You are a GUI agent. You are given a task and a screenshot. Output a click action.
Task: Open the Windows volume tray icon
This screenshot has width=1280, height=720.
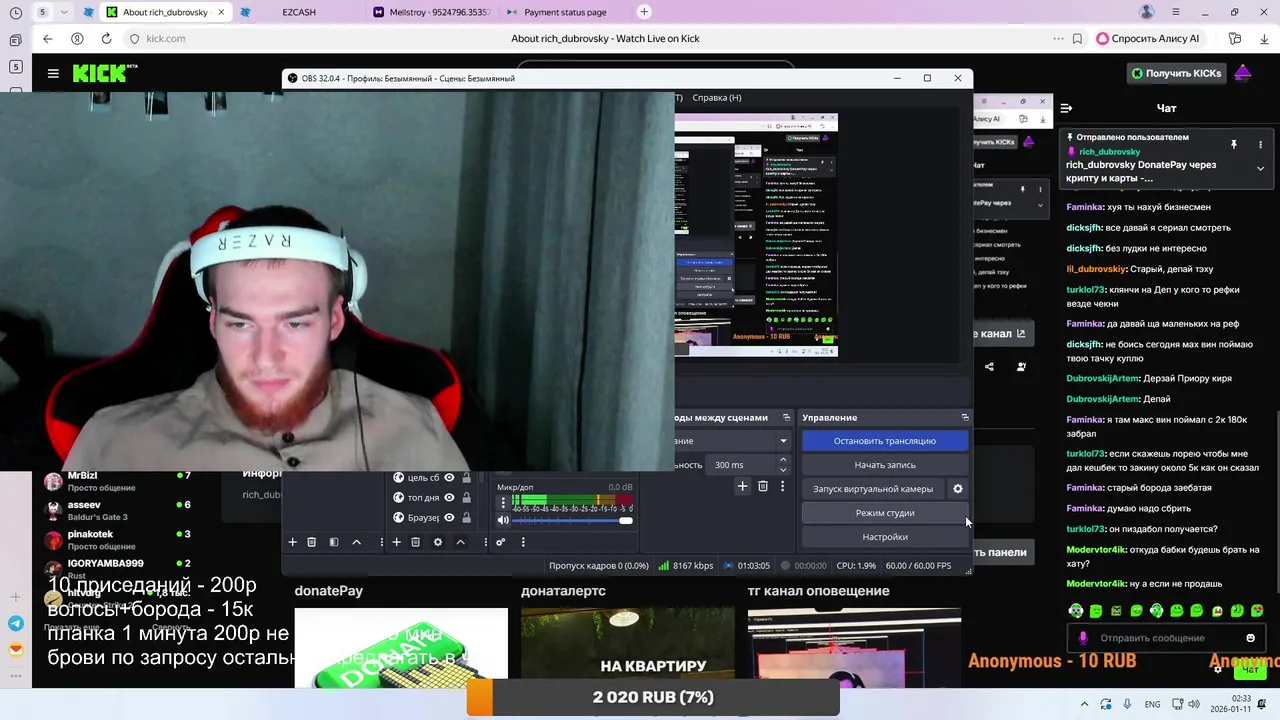(1193, 704)
